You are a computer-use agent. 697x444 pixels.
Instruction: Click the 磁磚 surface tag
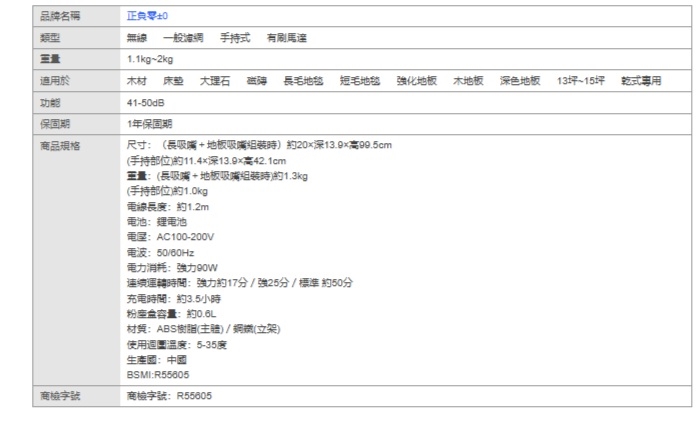pos(257,80)
